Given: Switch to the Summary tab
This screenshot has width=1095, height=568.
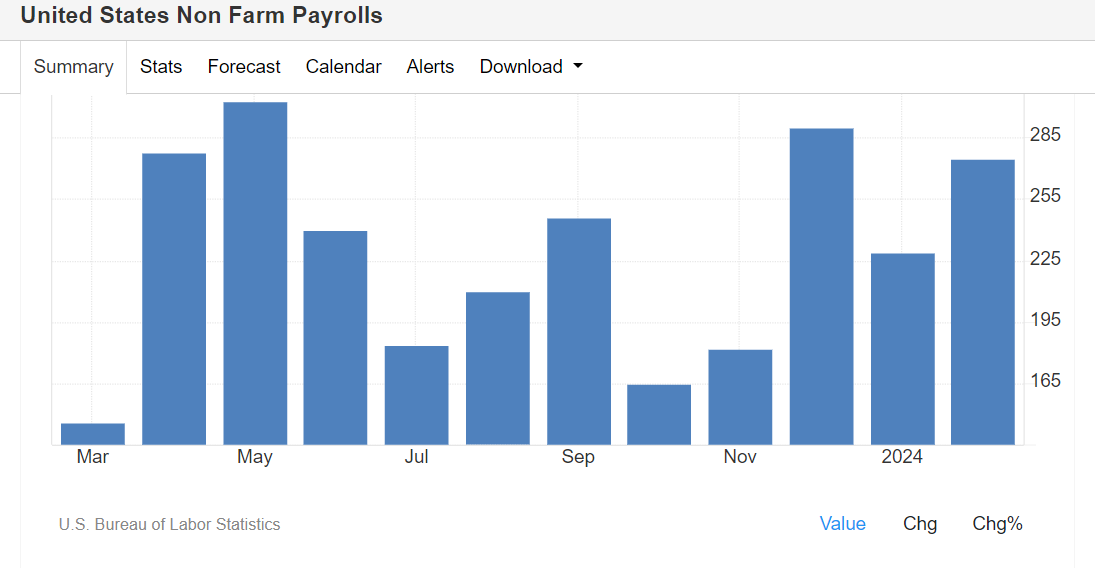Looking at the screenshot, I should click(73, 67).
